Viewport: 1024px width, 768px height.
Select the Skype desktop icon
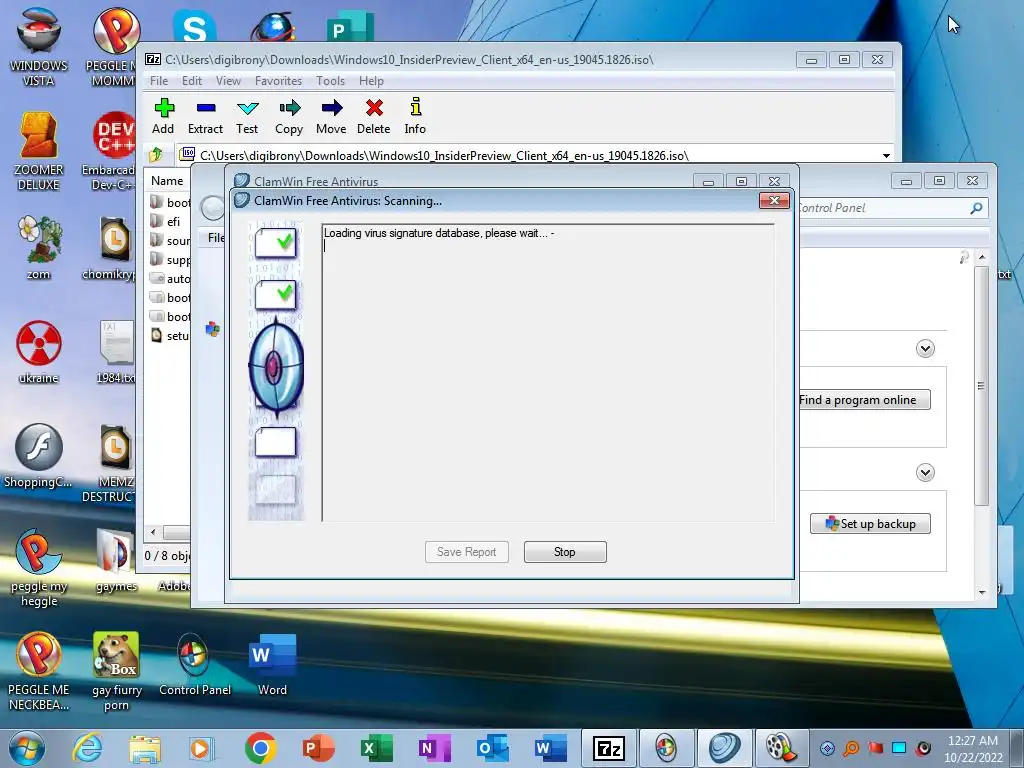click(194, 27)
